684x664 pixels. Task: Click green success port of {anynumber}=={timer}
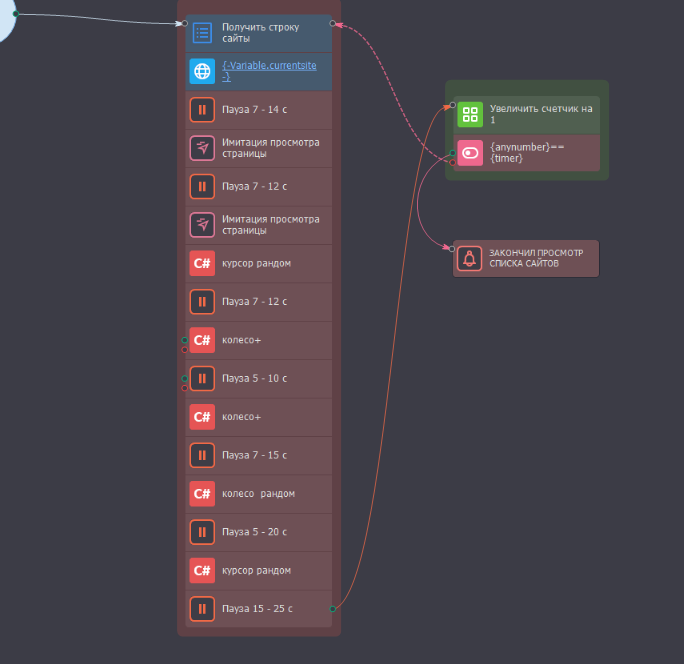[x=452, y=153]
